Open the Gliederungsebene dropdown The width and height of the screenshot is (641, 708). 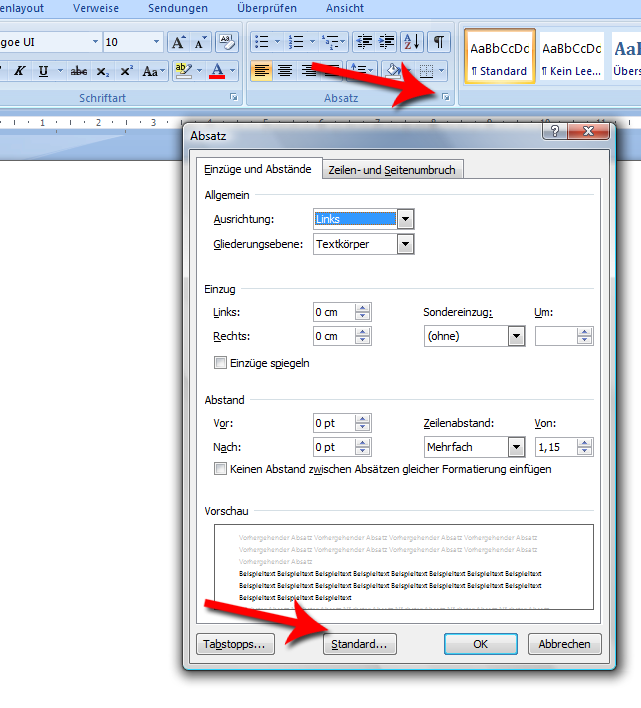coord(405,244)
